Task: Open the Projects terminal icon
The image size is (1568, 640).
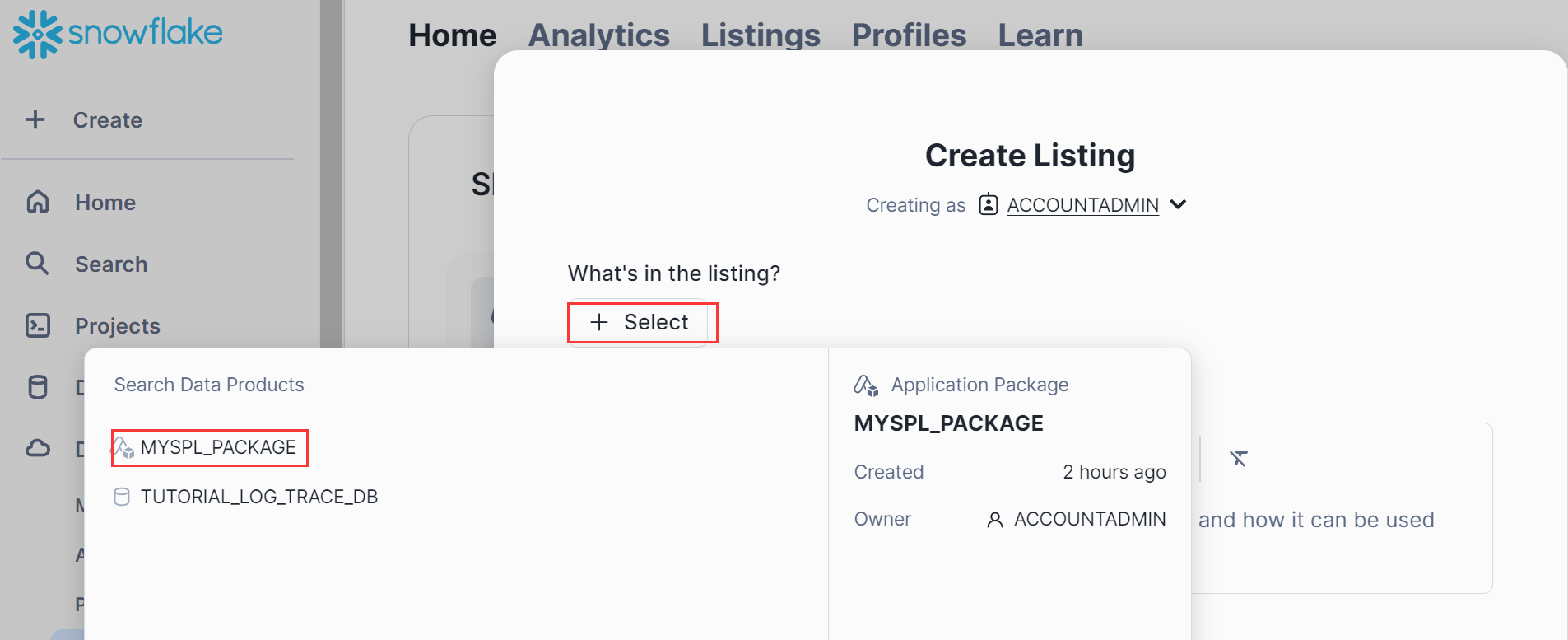Action: 38,325
